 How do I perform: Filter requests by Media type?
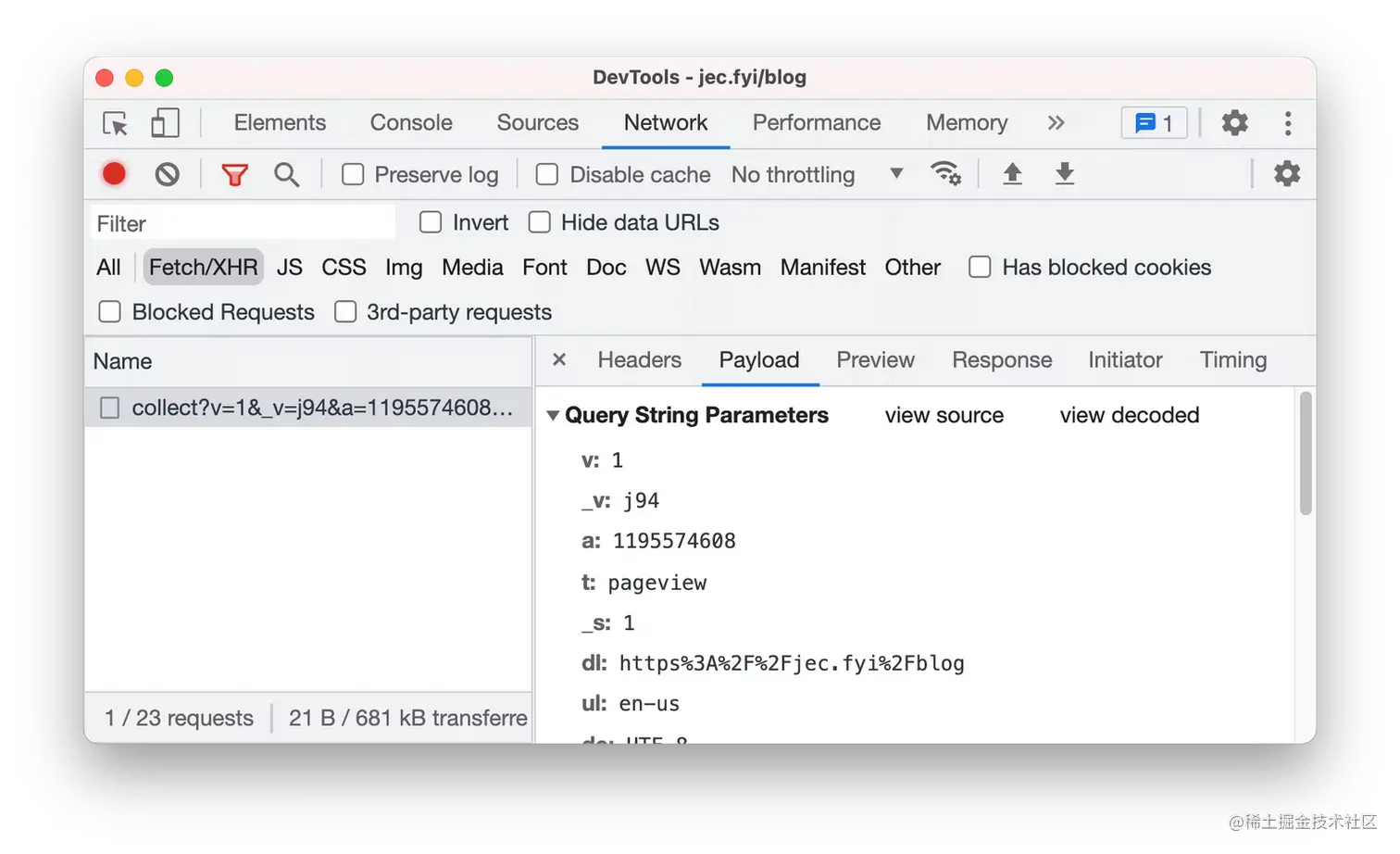[x=472, y=267]
